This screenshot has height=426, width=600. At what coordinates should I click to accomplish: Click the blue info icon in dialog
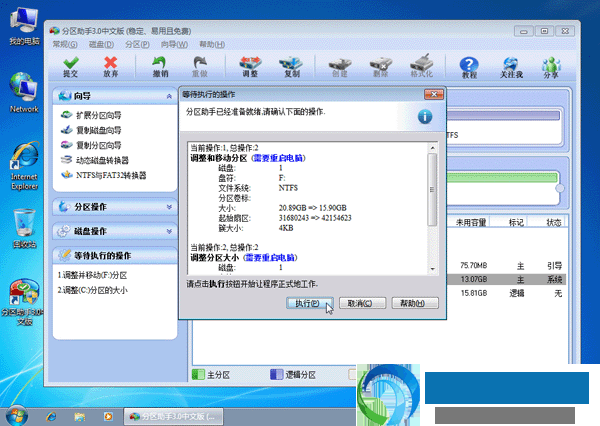(425, 117)
